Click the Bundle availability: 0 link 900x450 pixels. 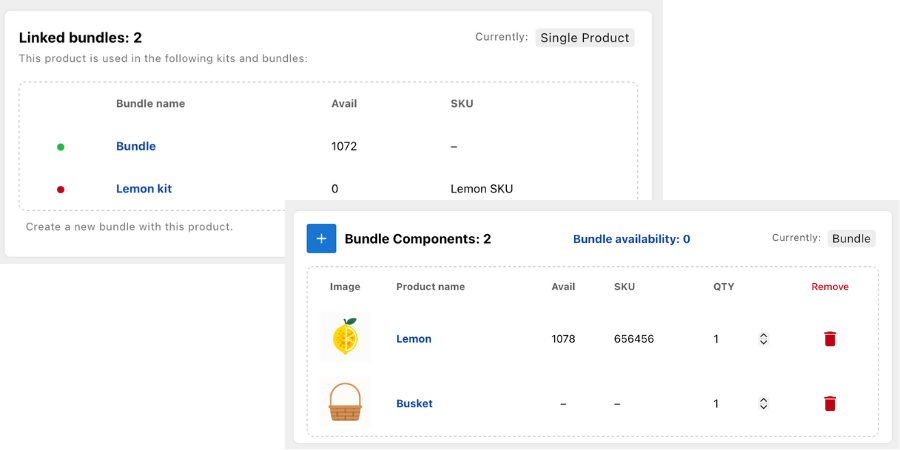coord(631,239)
